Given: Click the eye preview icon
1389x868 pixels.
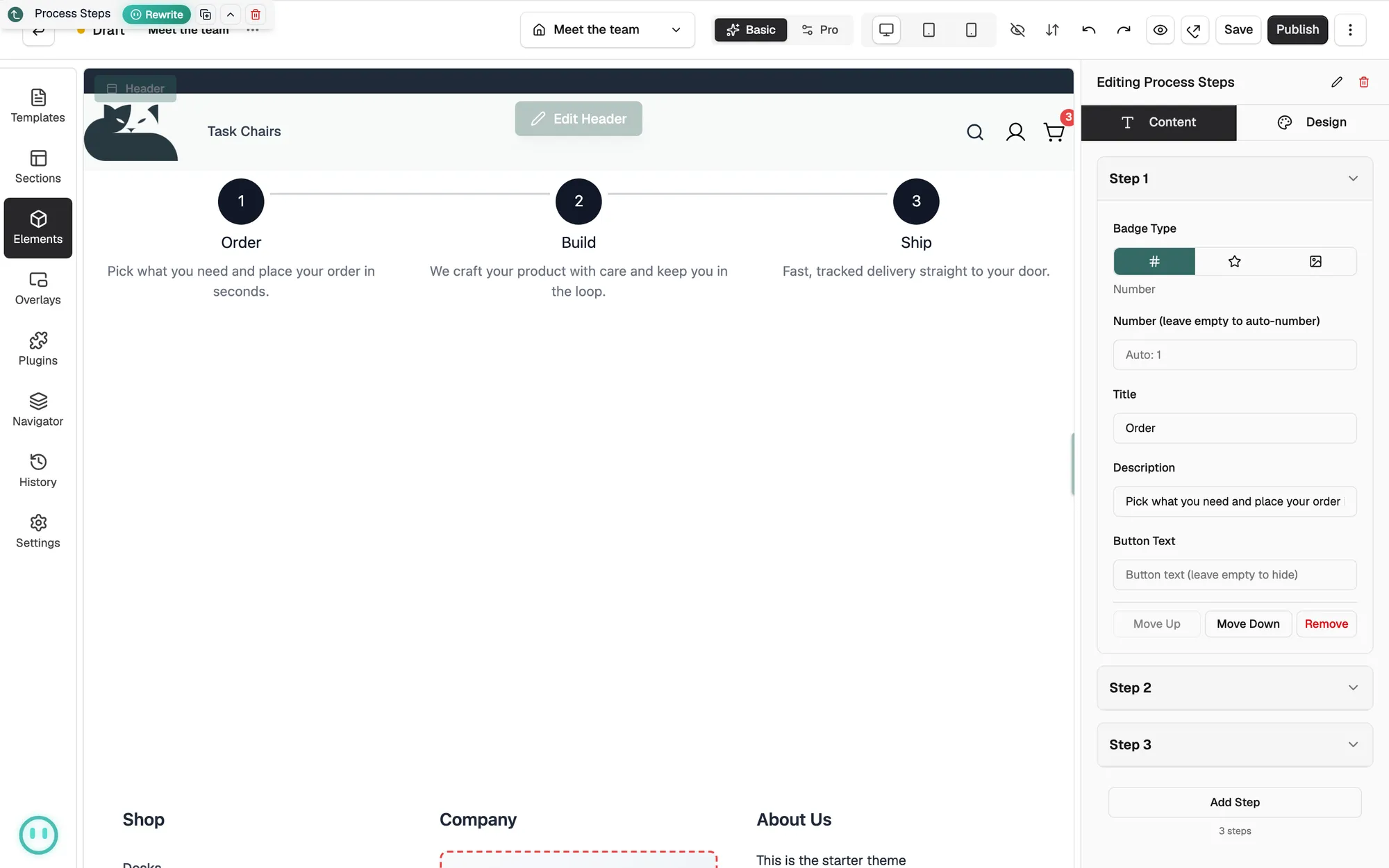Looking at the screenshot, I should [1160, 30].
